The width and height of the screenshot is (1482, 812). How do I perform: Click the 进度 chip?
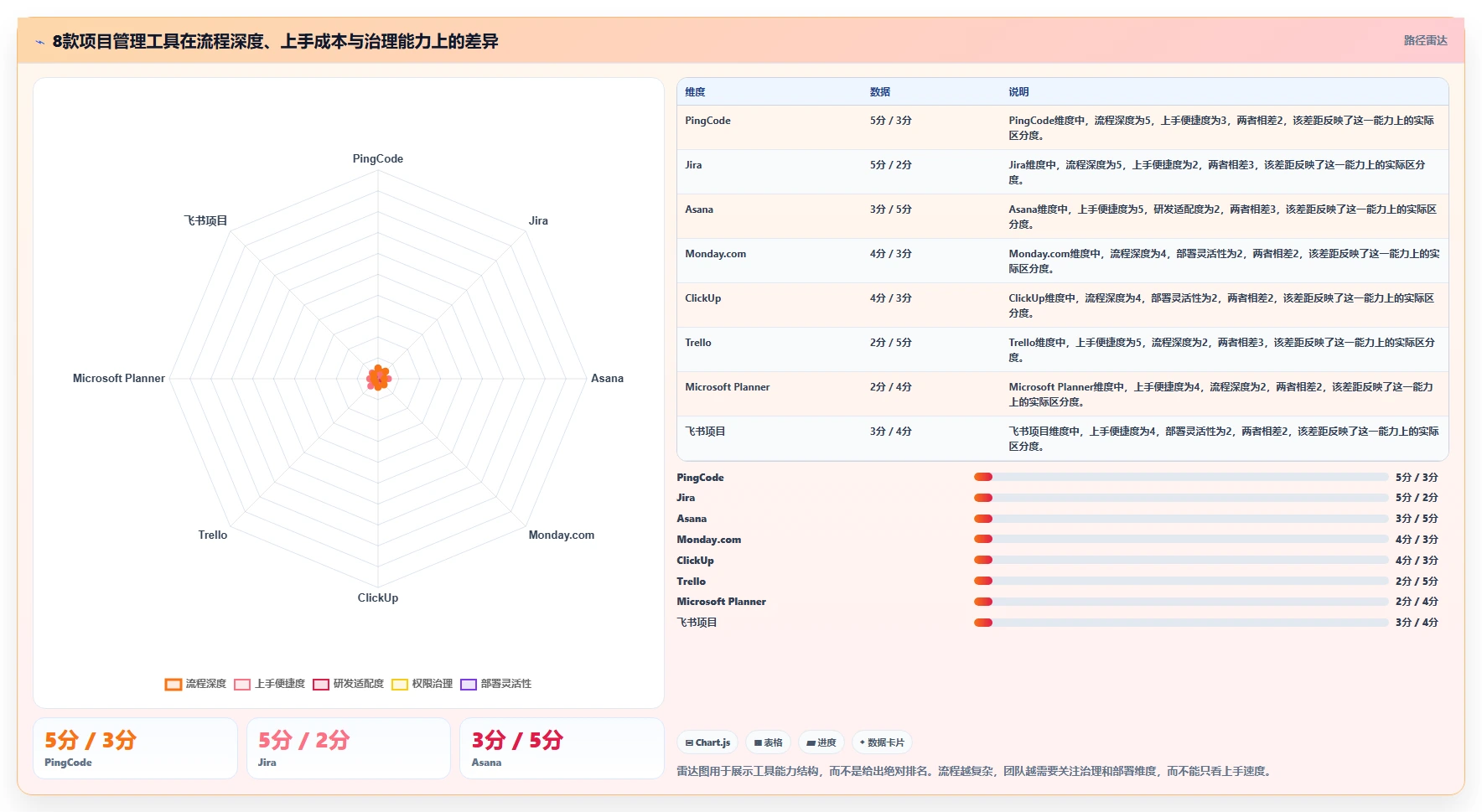821,742
